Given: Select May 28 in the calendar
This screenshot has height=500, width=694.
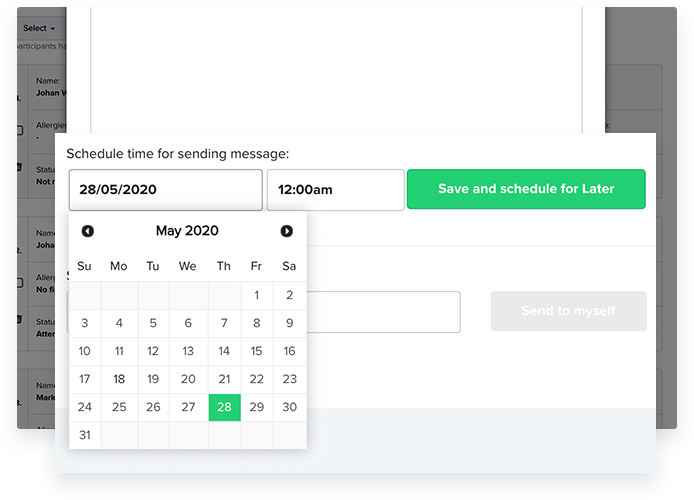Looking at the screenshot, I should click(224, 407).
